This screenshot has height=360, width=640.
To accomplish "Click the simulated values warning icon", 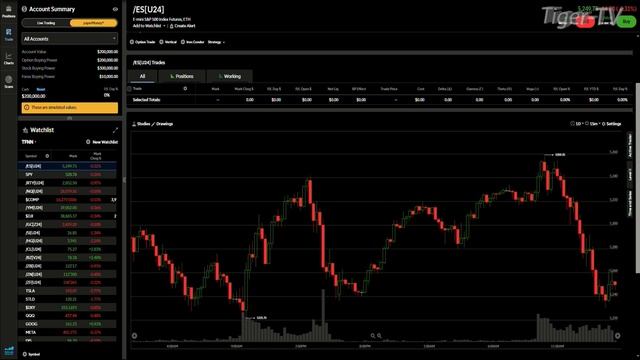I will coord(27,107).
